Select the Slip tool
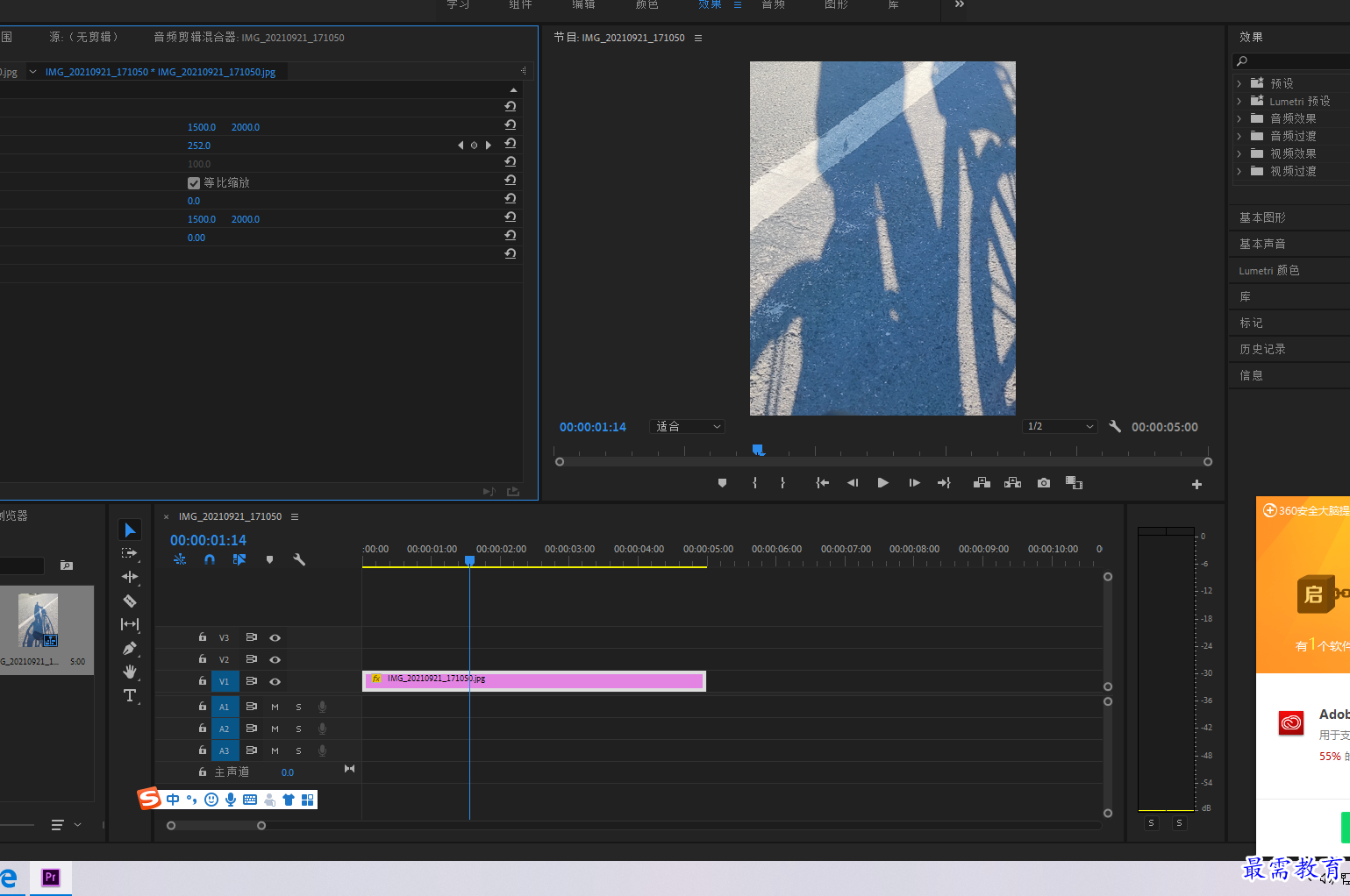This screenshot has height=896, width=1350. [130, 624]
